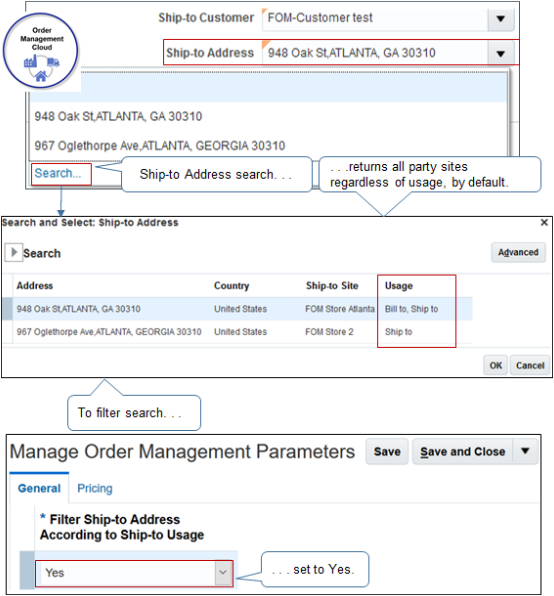Screen dimensions: 554x596
Task: Click the Save and Close button
Action: pos(462,452)
